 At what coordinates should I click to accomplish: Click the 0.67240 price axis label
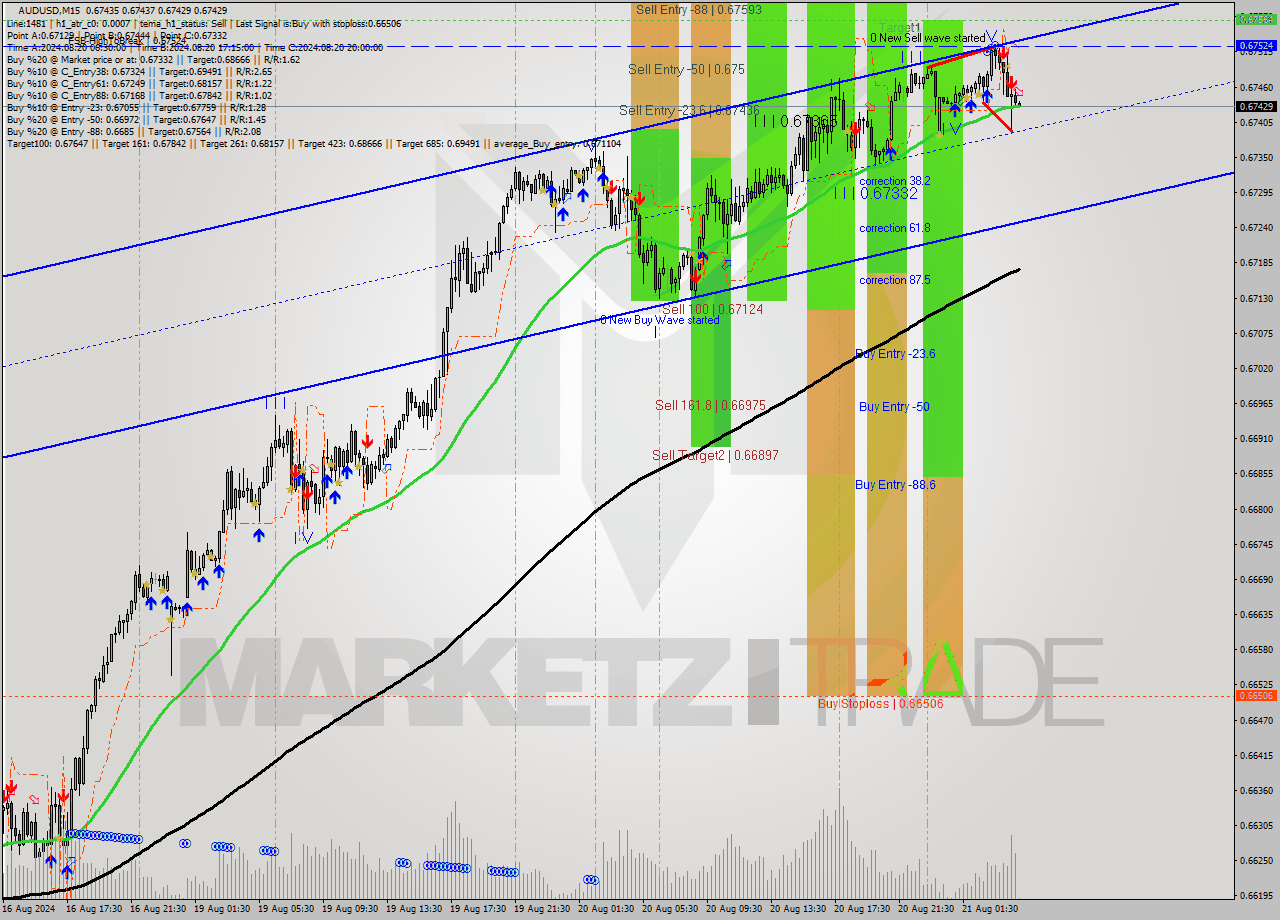click(x=1256, y=228)
